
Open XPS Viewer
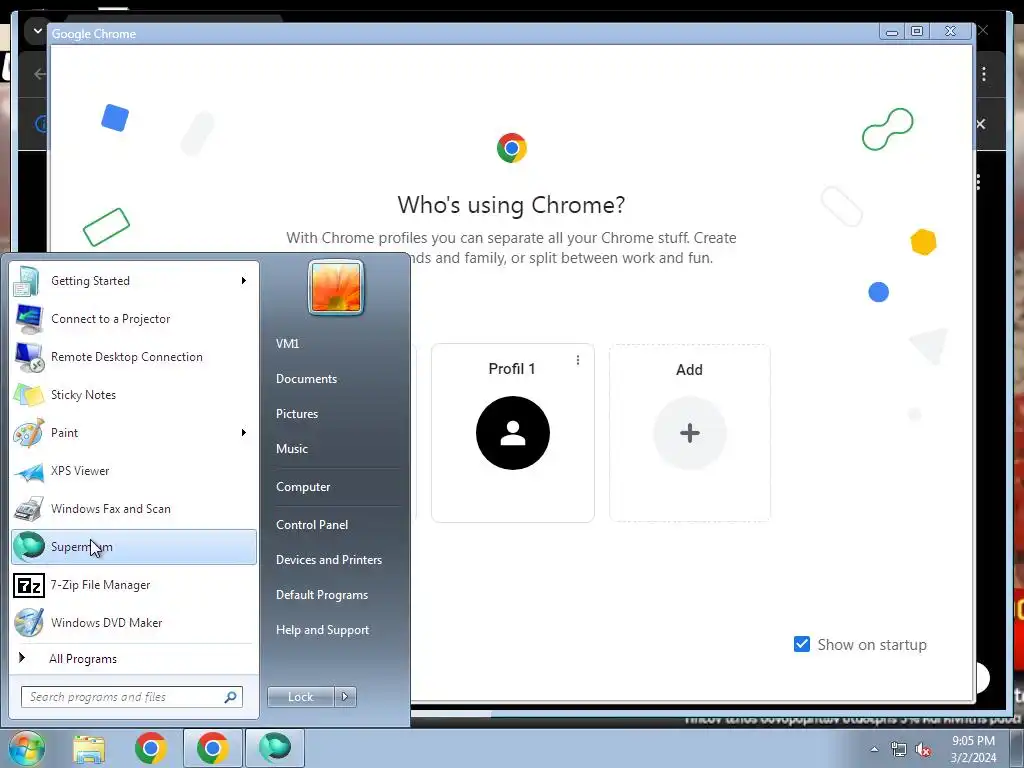coord(133,470)
